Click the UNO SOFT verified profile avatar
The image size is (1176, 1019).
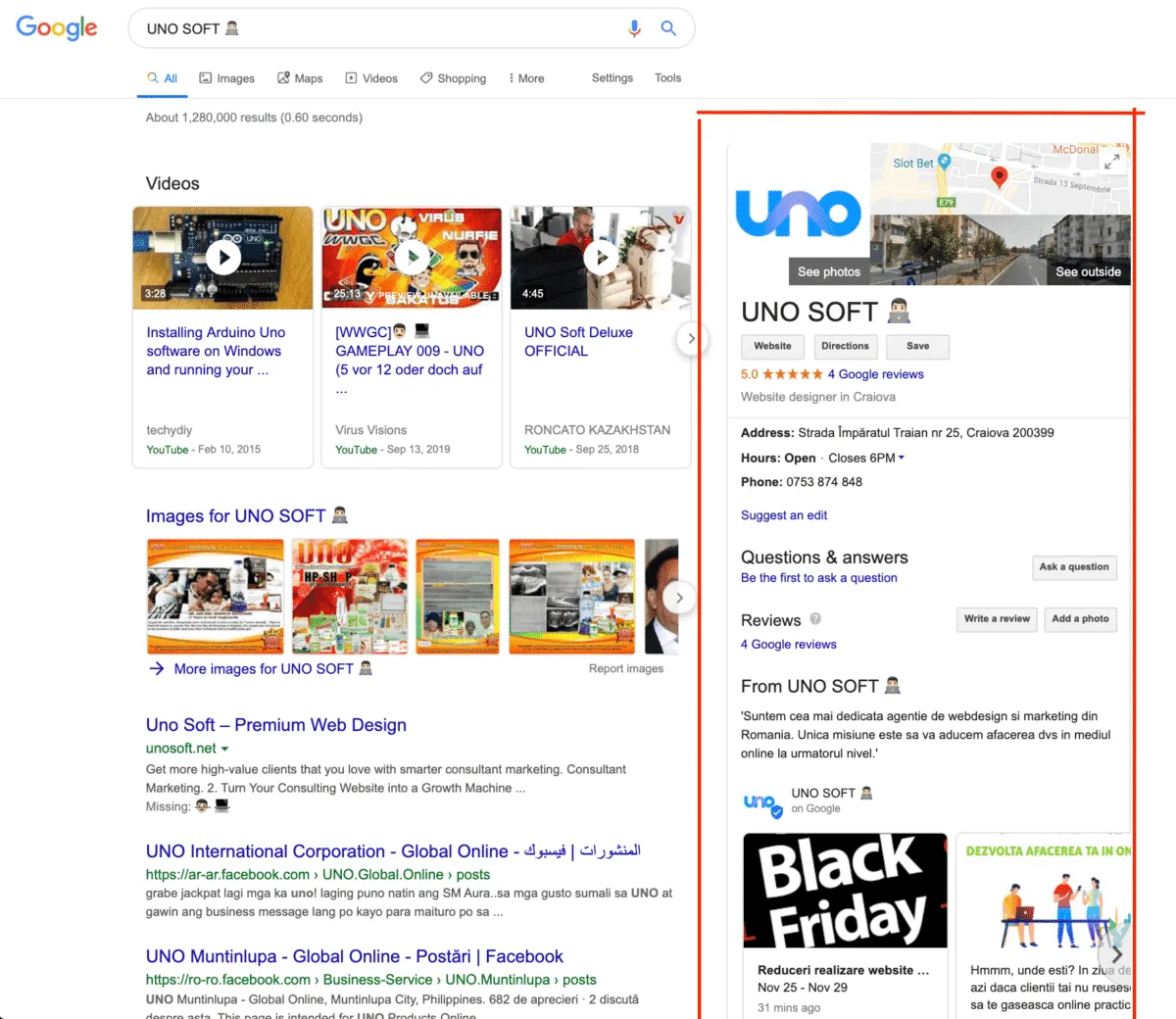[x=762, y=803]
